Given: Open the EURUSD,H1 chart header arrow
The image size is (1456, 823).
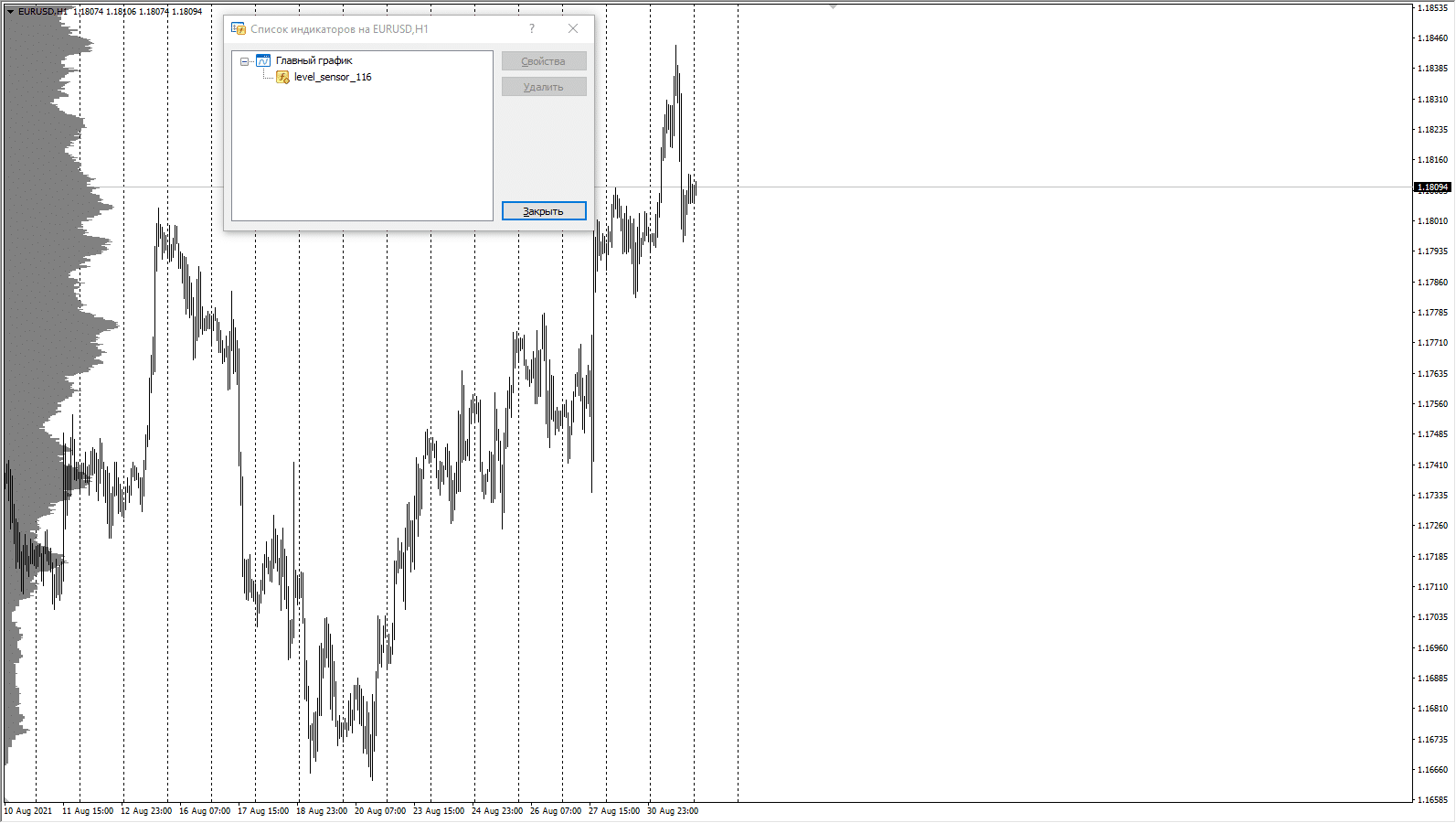Looking at the screenshot, I should click(x=10, y=12).
